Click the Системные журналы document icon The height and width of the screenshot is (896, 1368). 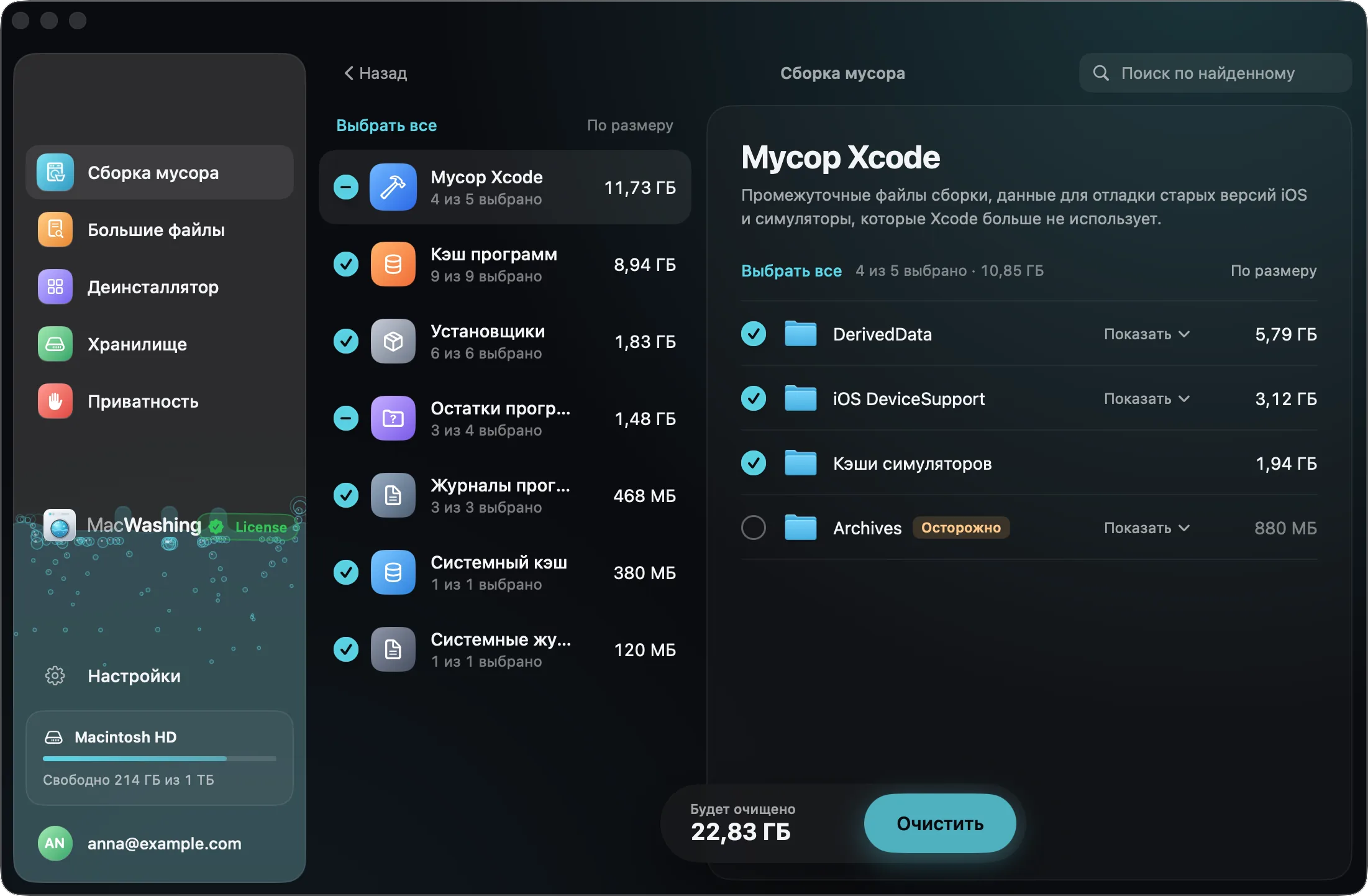click(x=393, y=649)
